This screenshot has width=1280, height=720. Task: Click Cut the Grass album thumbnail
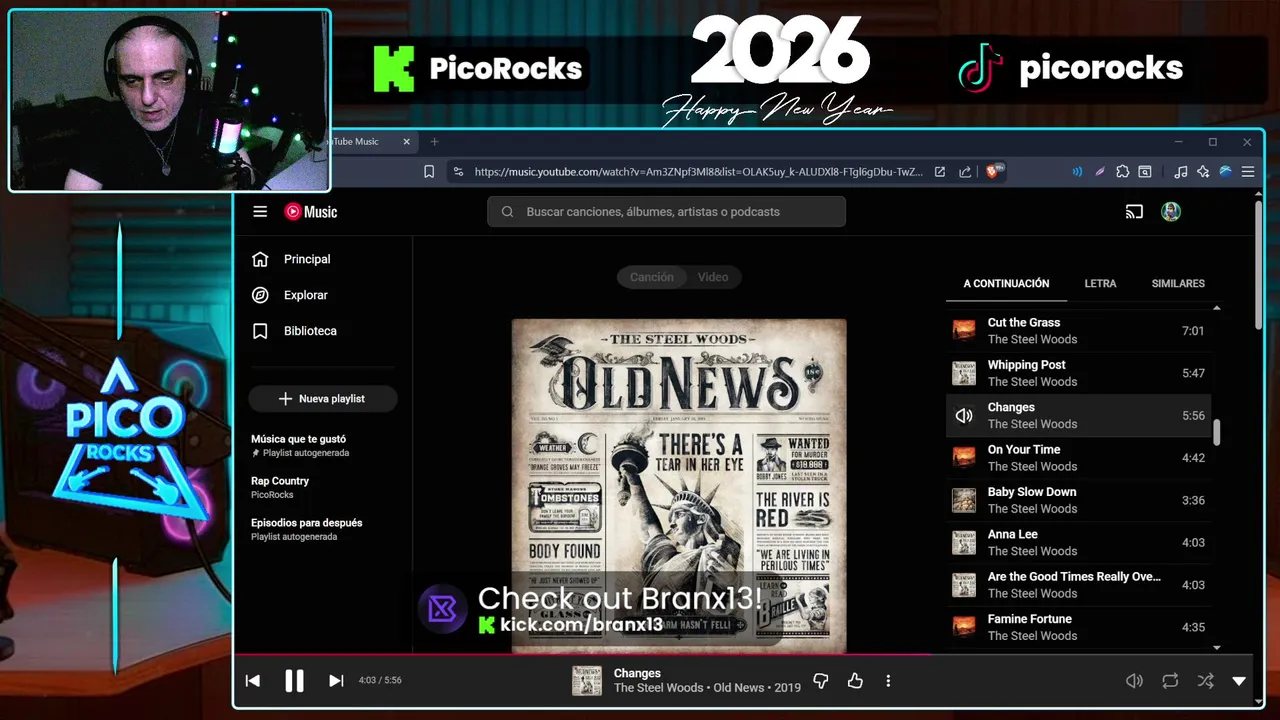coord(964,331)
